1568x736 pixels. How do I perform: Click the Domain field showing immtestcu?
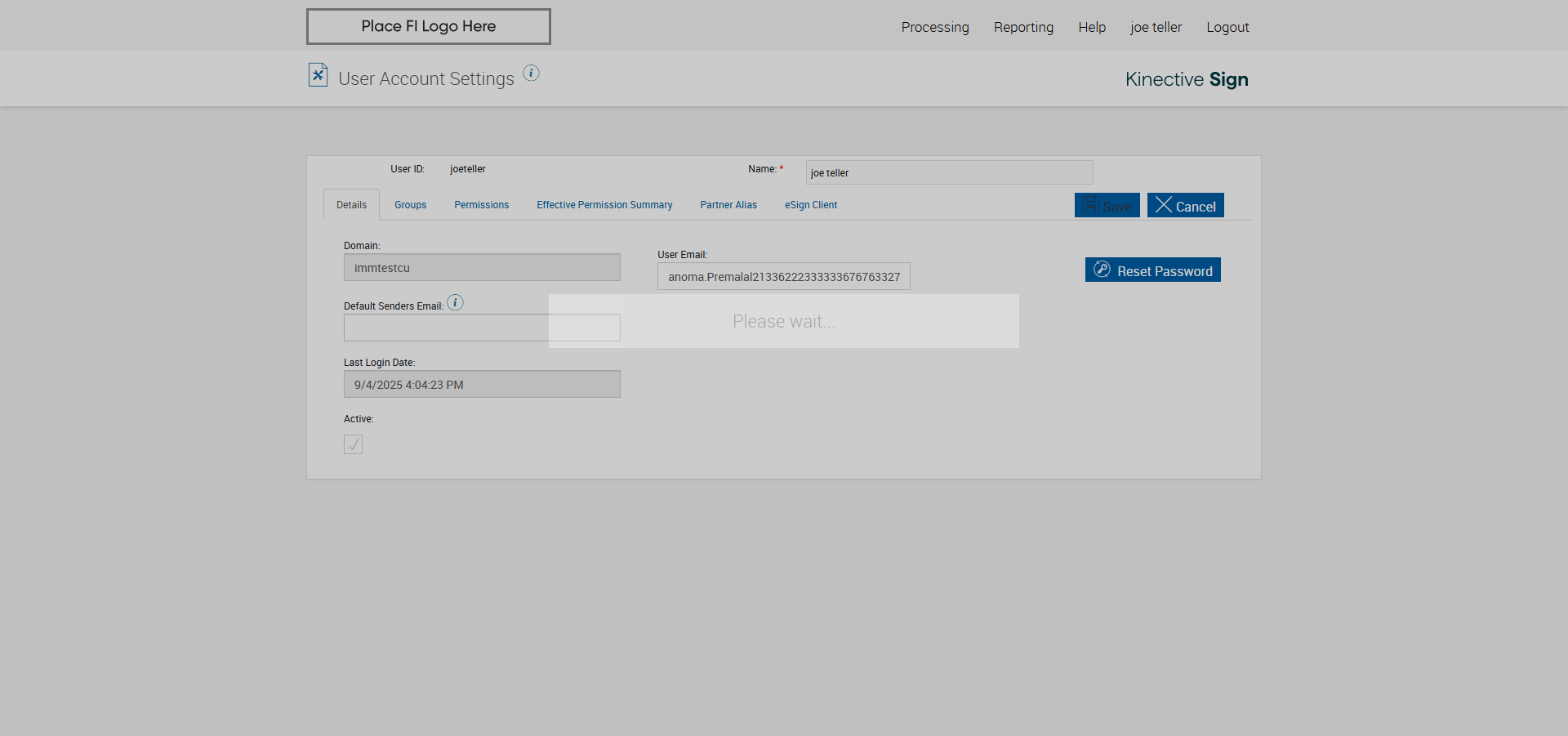[x=482, y=267]
